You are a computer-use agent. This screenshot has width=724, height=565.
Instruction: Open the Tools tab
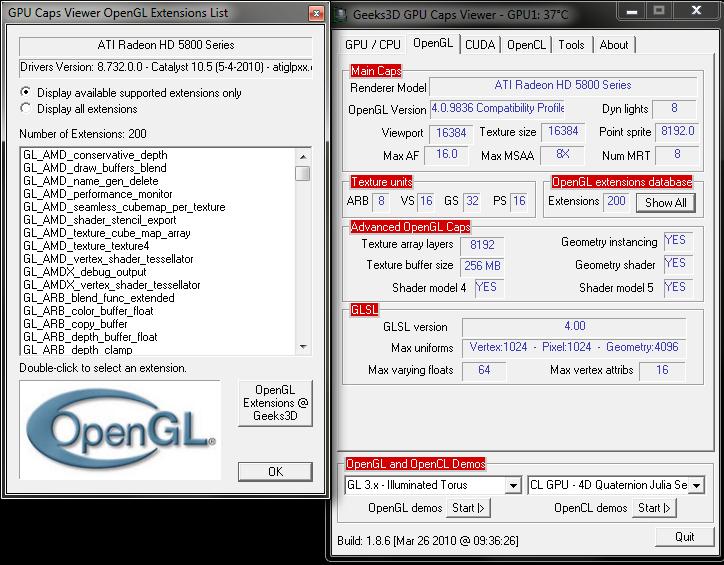tap(571, 45)
